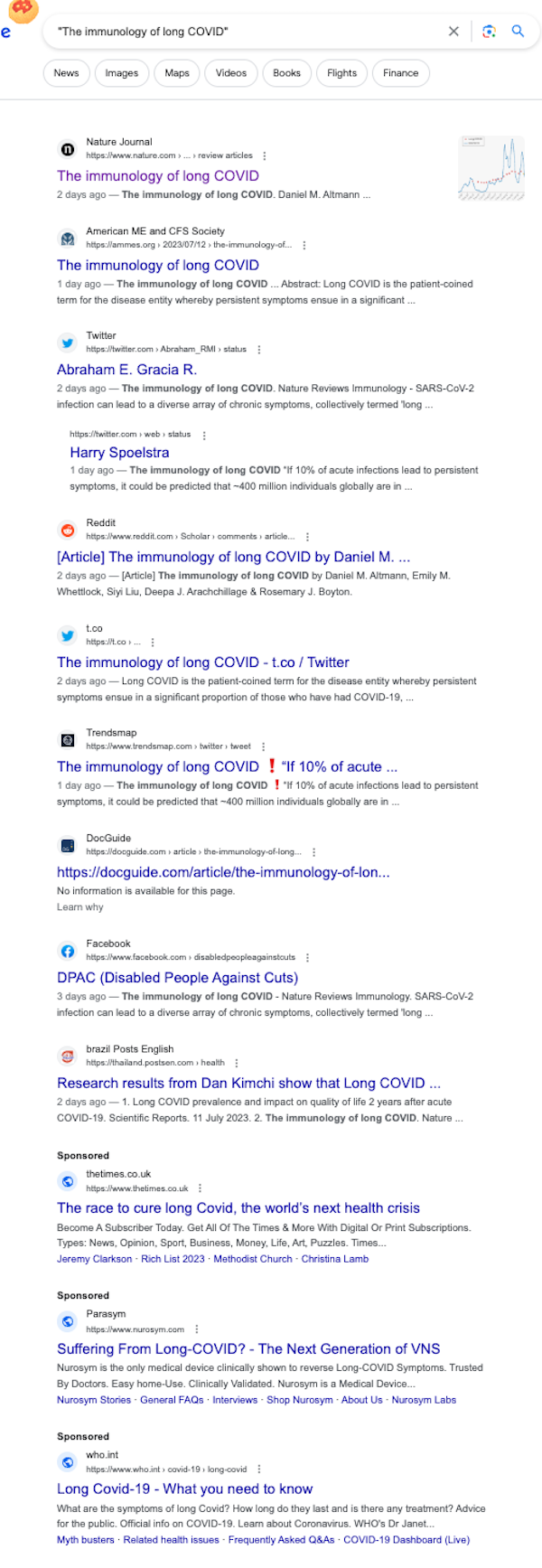Click the search magnifier icon

518,31
